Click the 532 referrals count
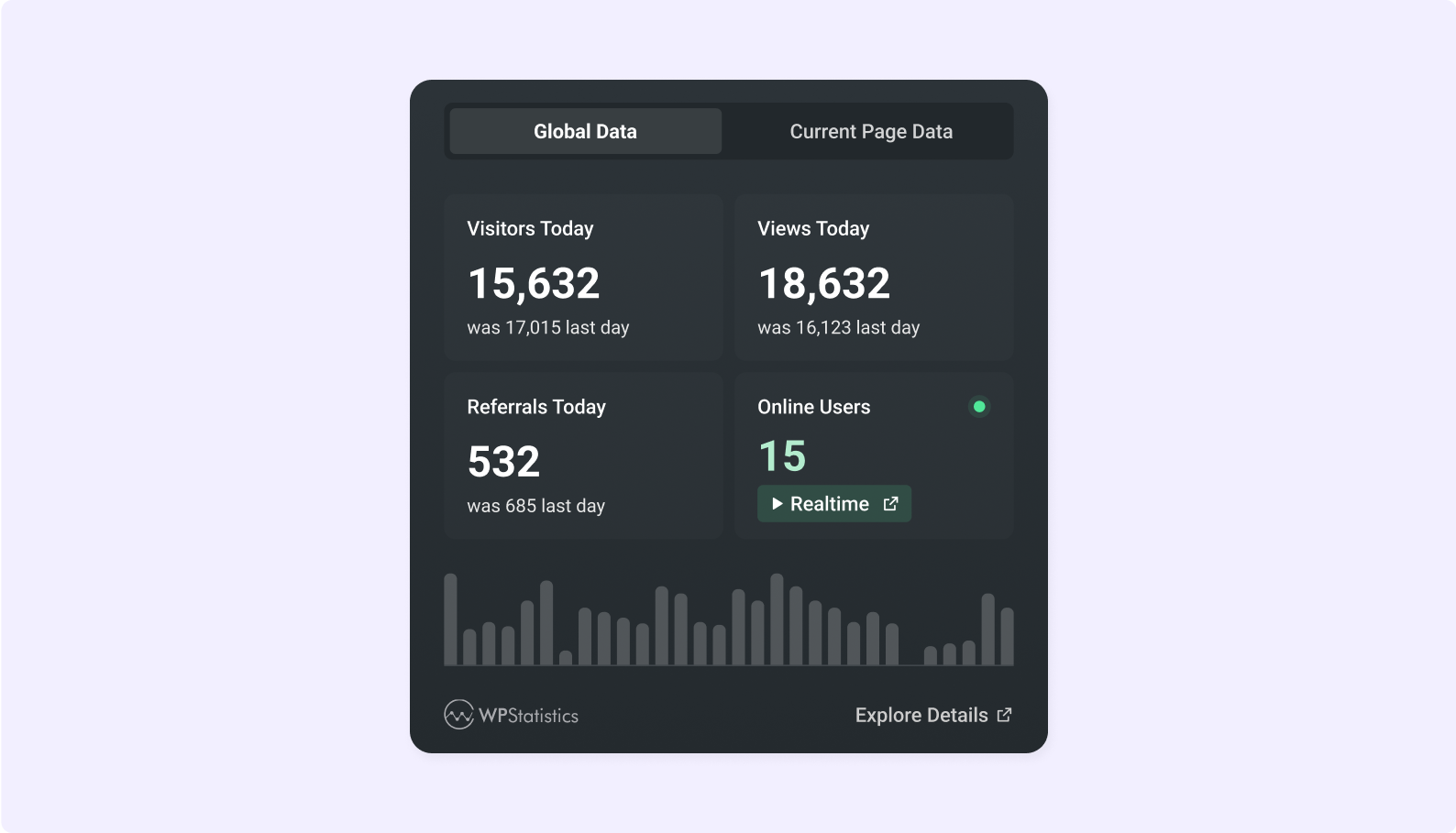1456x833 pixels. point(503,461)
